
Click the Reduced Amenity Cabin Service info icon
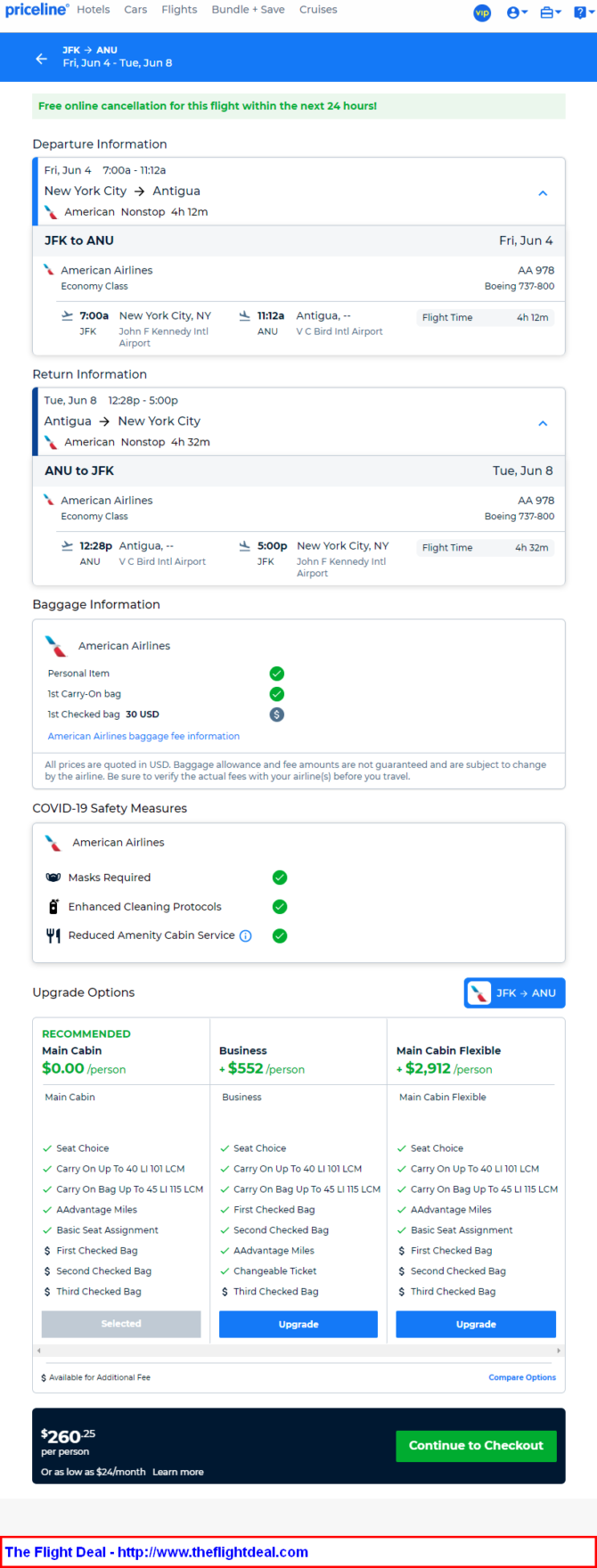coord(246,935)
